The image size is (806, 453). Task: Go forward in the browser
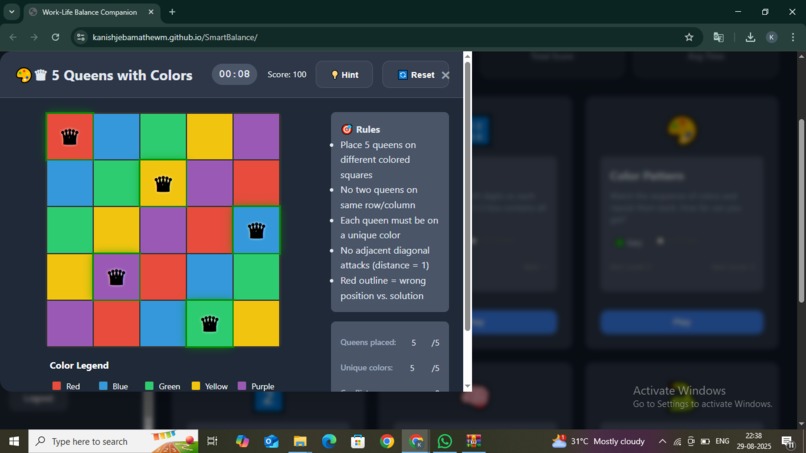pyautogui.click(x=34, y=37)
